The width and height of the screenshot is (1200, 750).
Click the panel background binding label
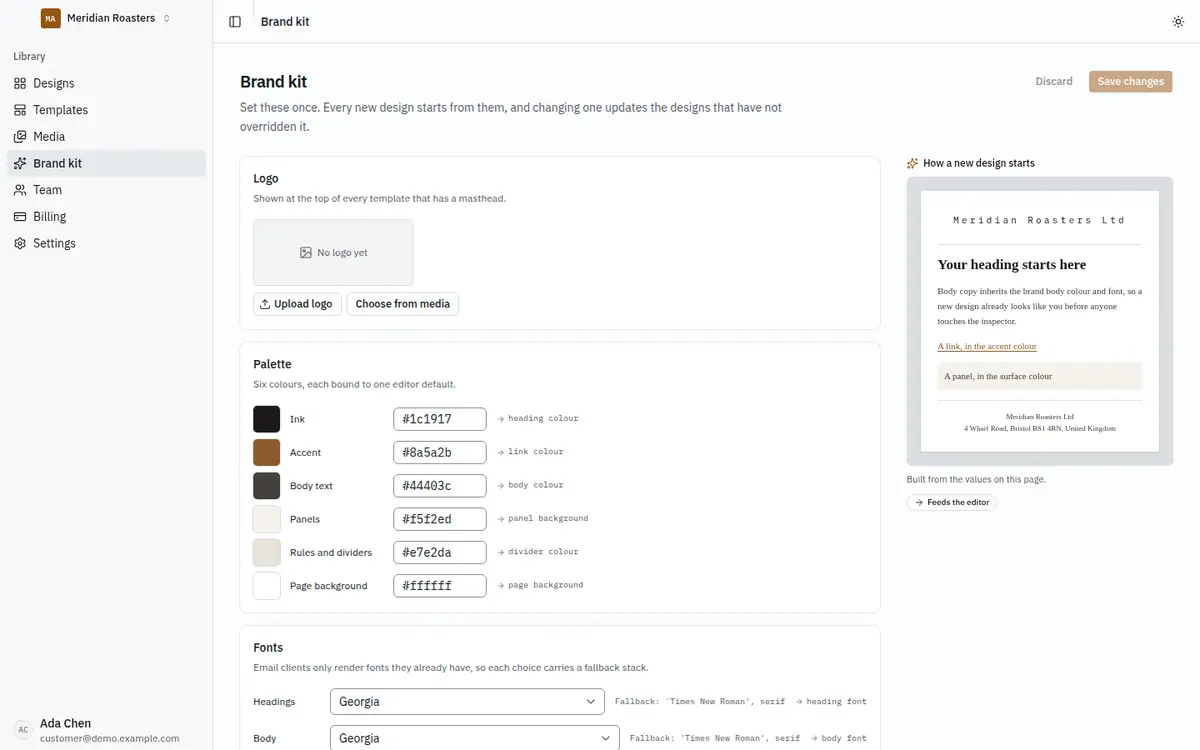[543, 519]
